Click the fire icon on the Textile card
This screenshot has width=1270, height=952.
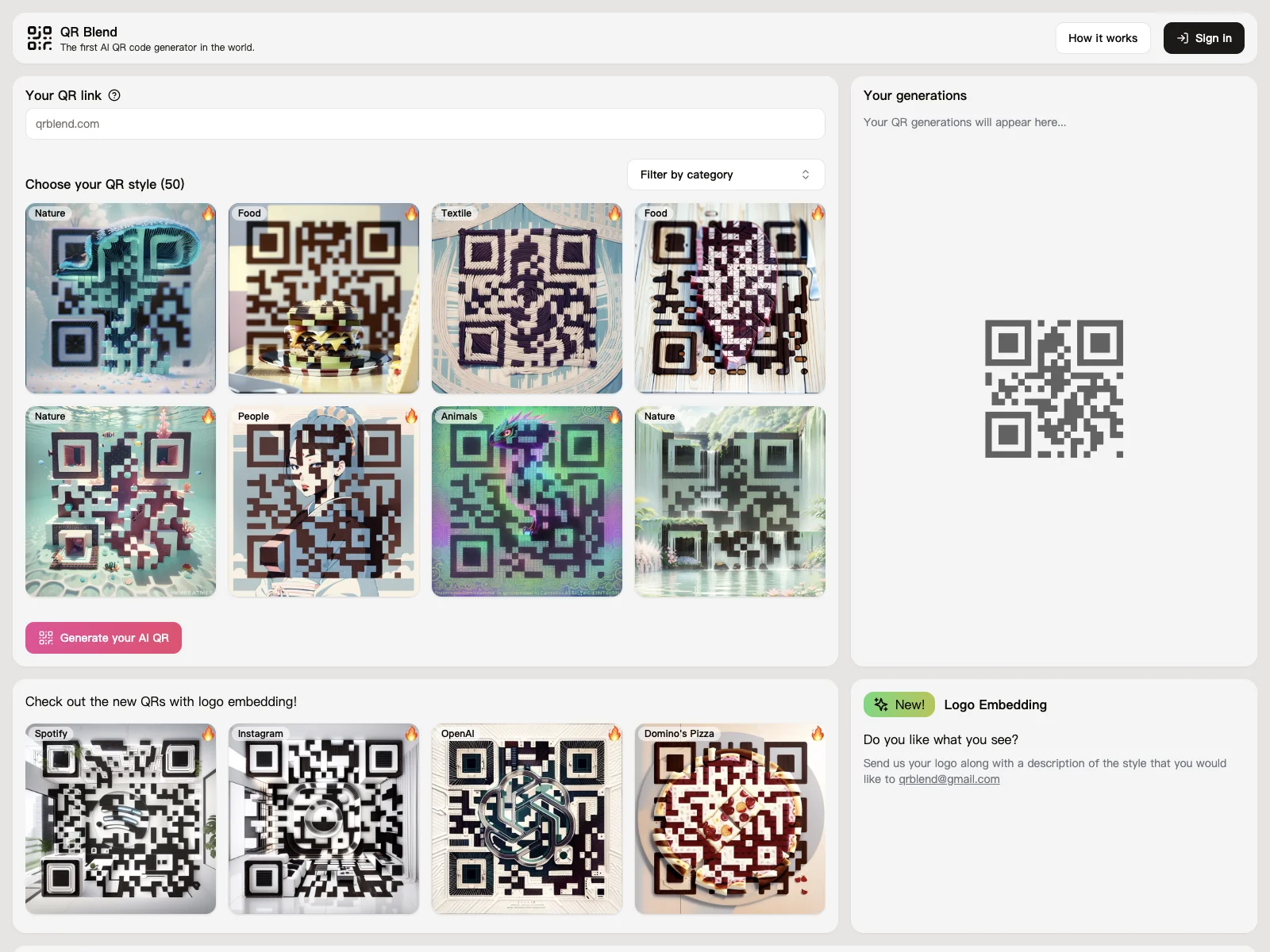click(614, 213)
